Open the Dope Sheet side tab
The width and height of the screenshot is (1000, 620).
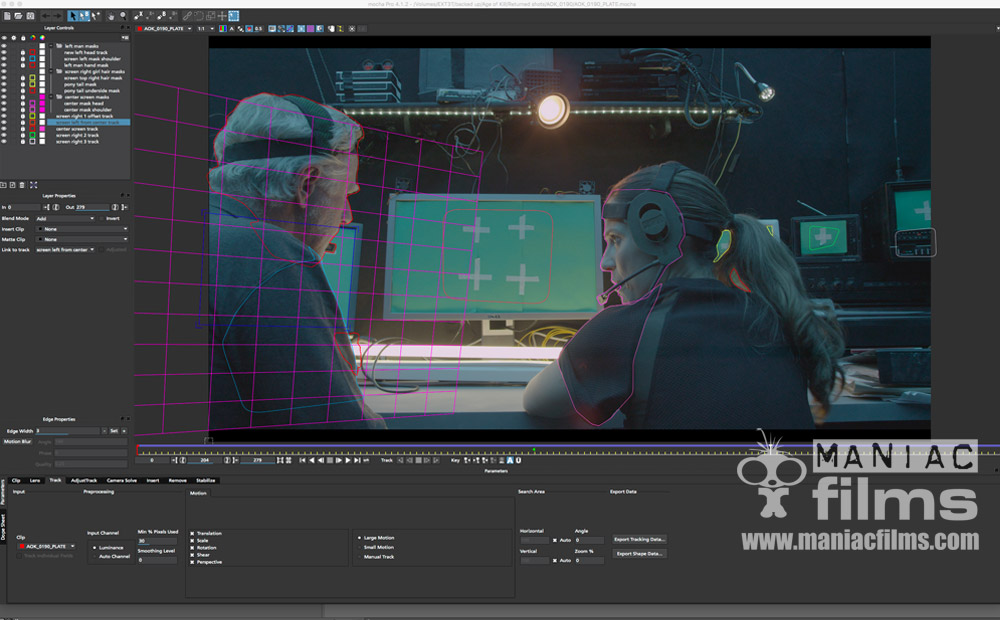[x=3, y=527]
